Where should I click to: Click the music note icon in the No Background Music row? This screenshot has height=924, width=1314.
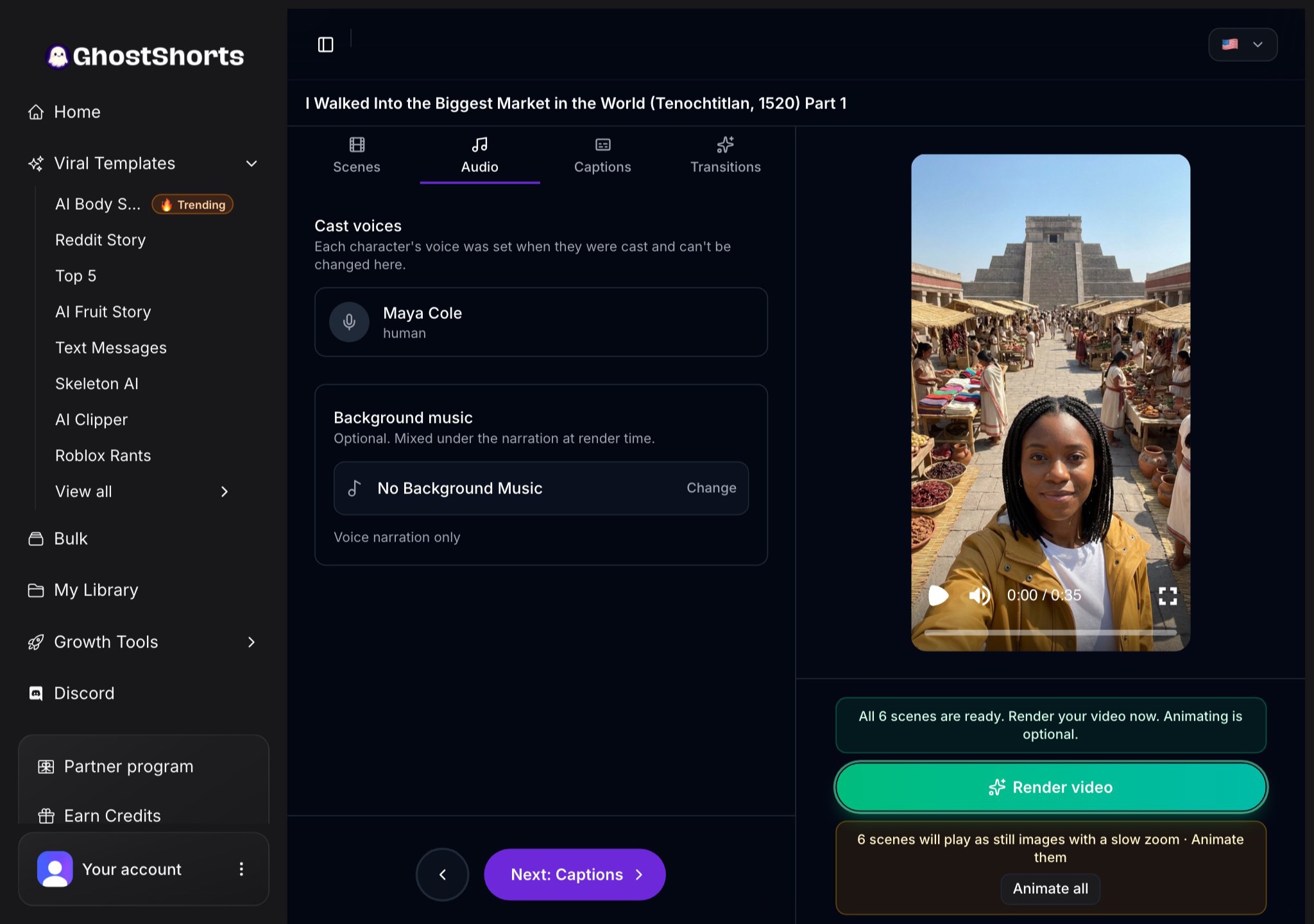(354, 488)
